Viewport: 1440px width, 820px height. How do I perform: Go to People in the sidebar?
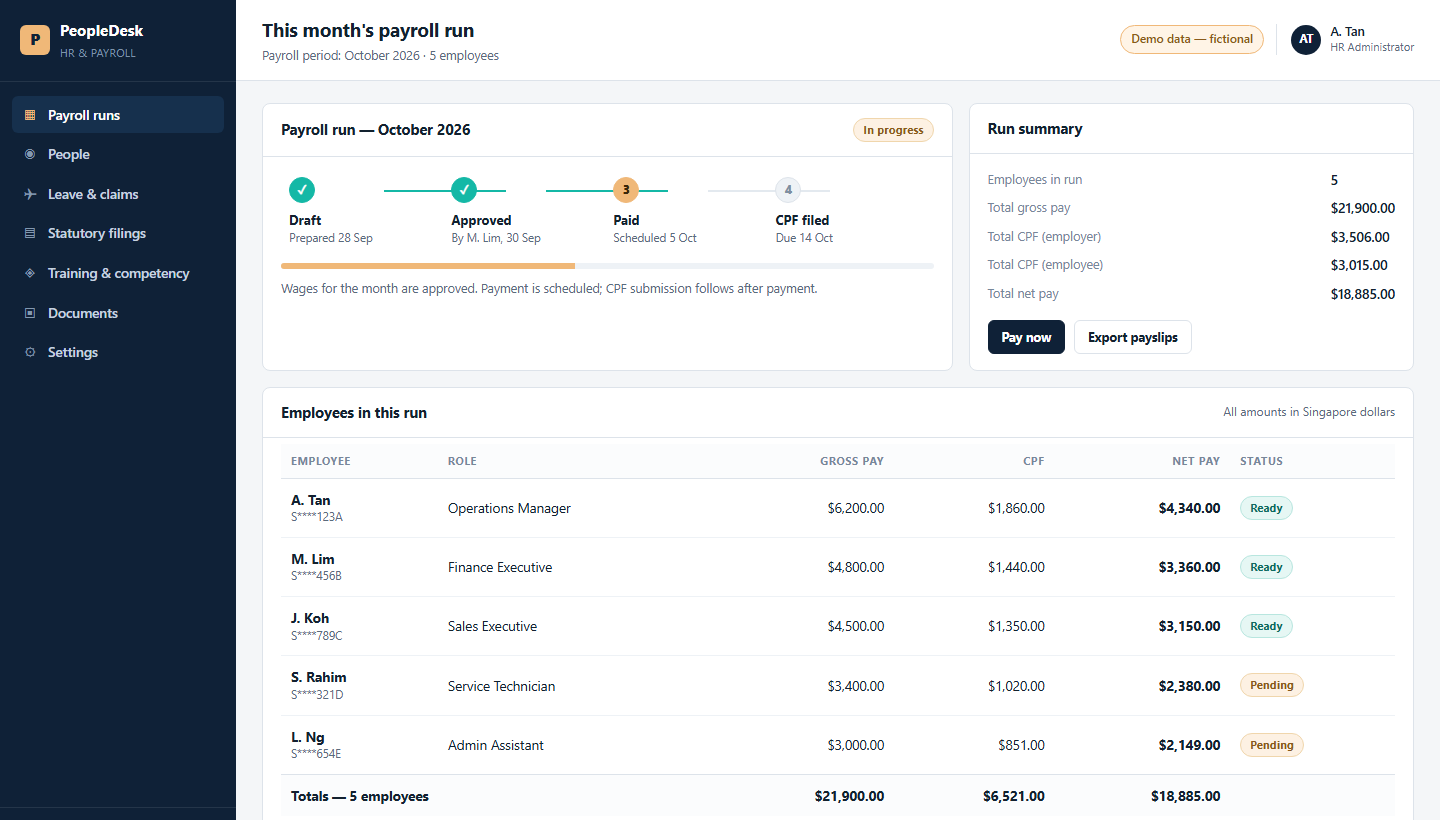click(x=118, y=154)
